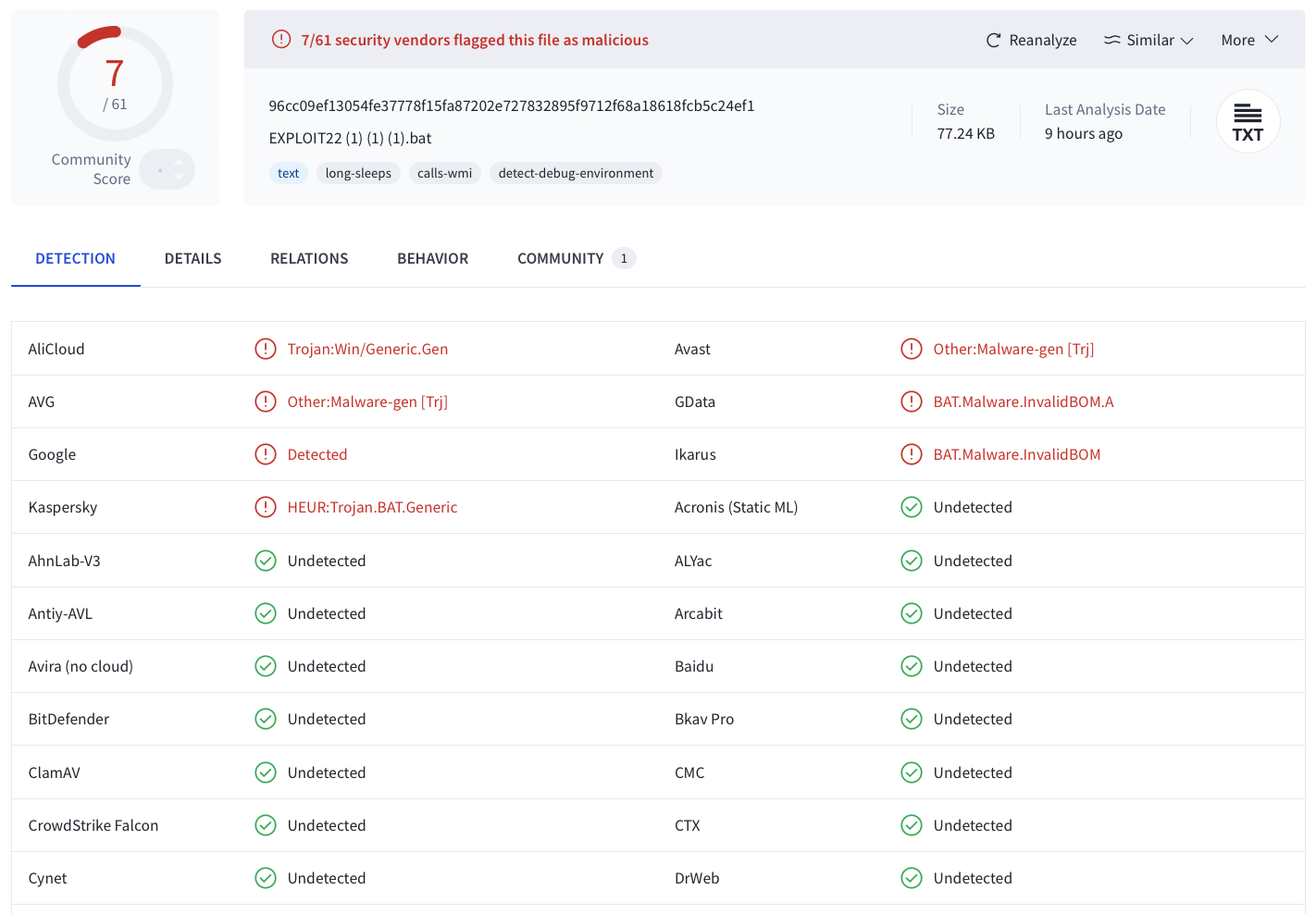The width and height of the screenshot is (1316, 914).
Task: Click Avast's red warning icon
Action: click(x=912, y=349)
